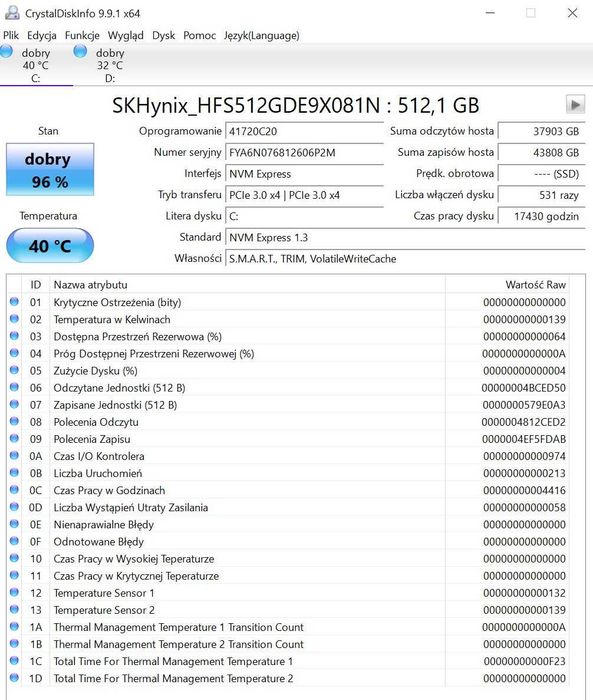Viewport: 593px width, 700px height.
Task: Click status icon for Liczba Wystąpień Utraty Zasilania
Action: [x=14, y=507]
